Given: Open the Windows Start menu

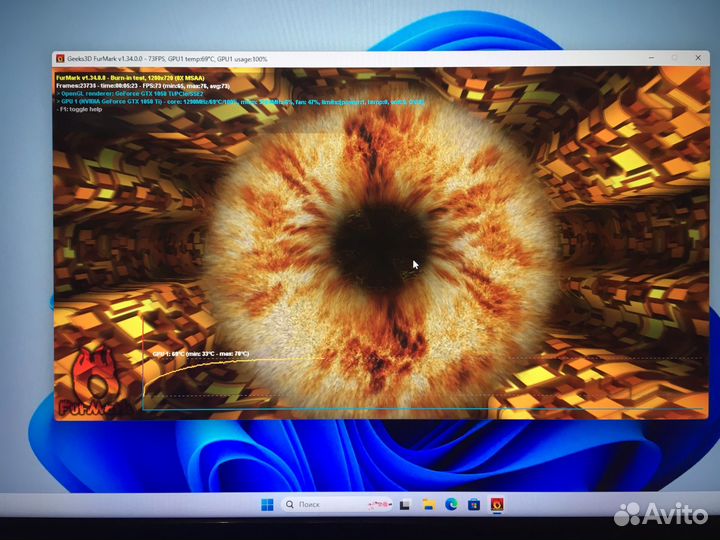Looking at the screenshot, I should click(x=267, y=505).
